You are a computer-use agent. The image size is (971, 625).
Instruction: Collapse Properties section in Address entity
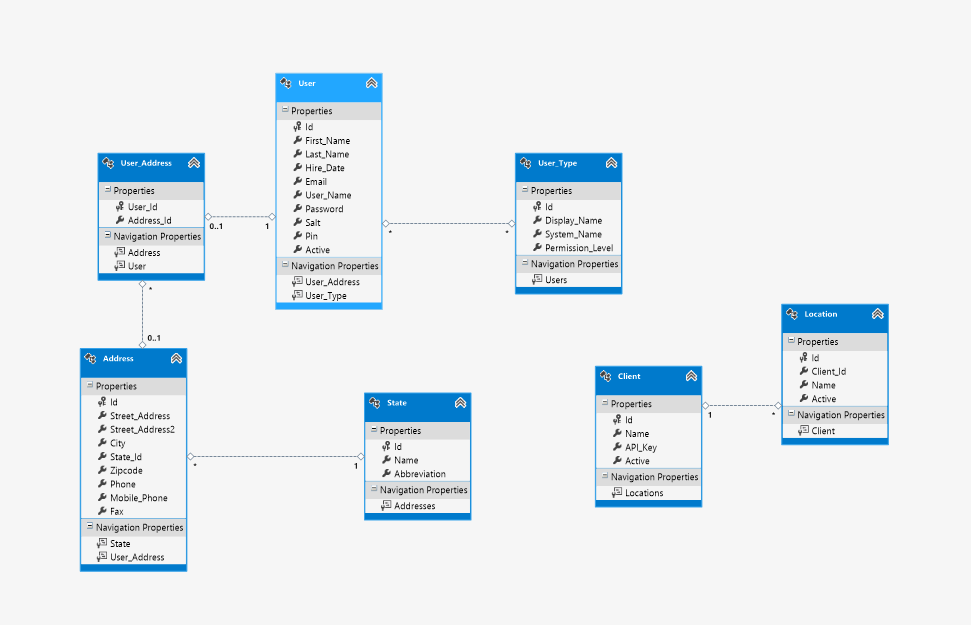pyautogui.click(x=90, y=385)
